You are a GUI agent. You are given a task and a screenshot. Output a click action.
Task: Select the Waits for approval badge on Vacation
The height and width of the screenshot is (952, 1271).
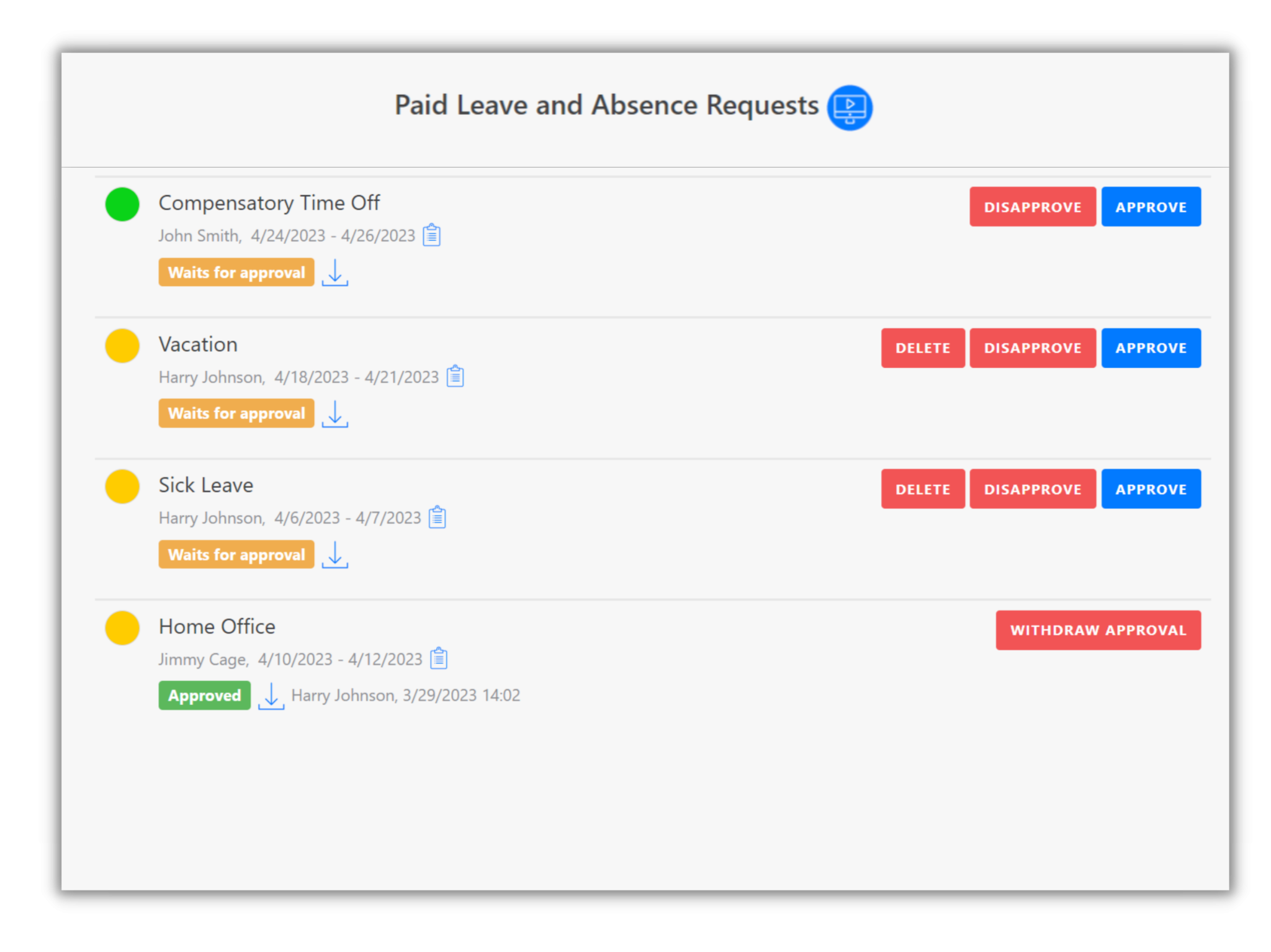pos(236,413)
